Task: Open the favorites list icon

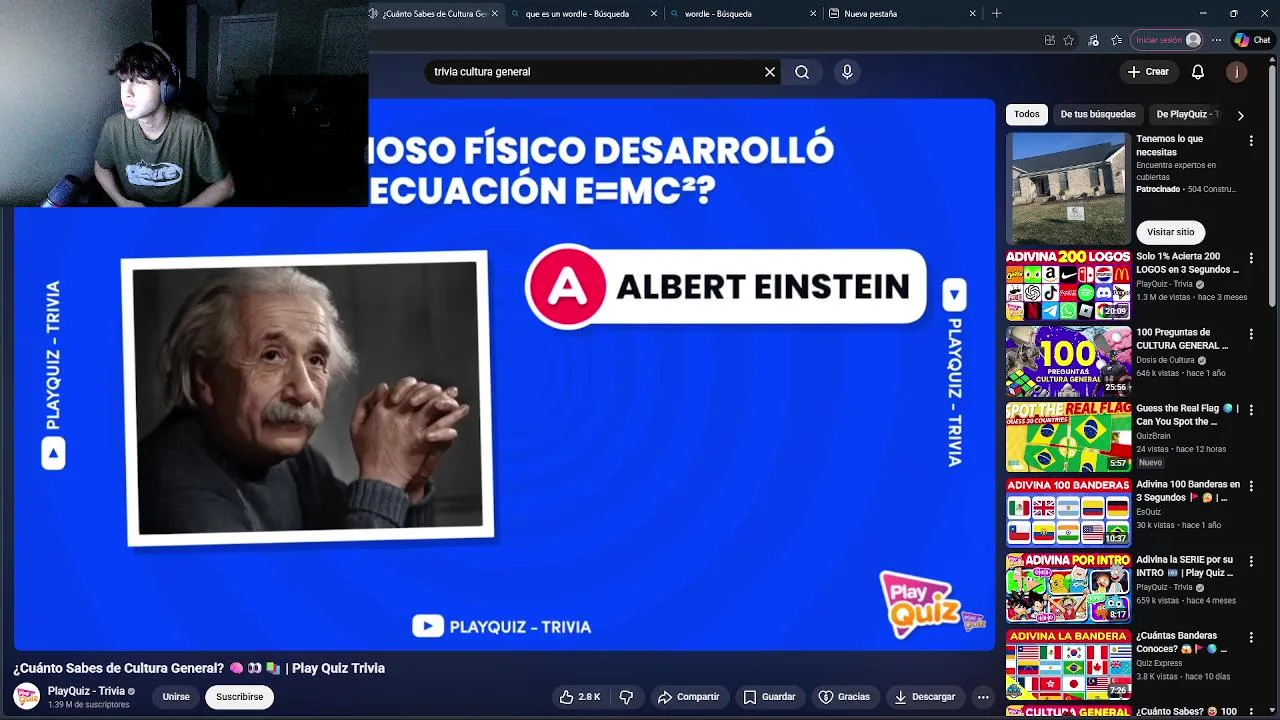Action: (x=1116, y=40)
